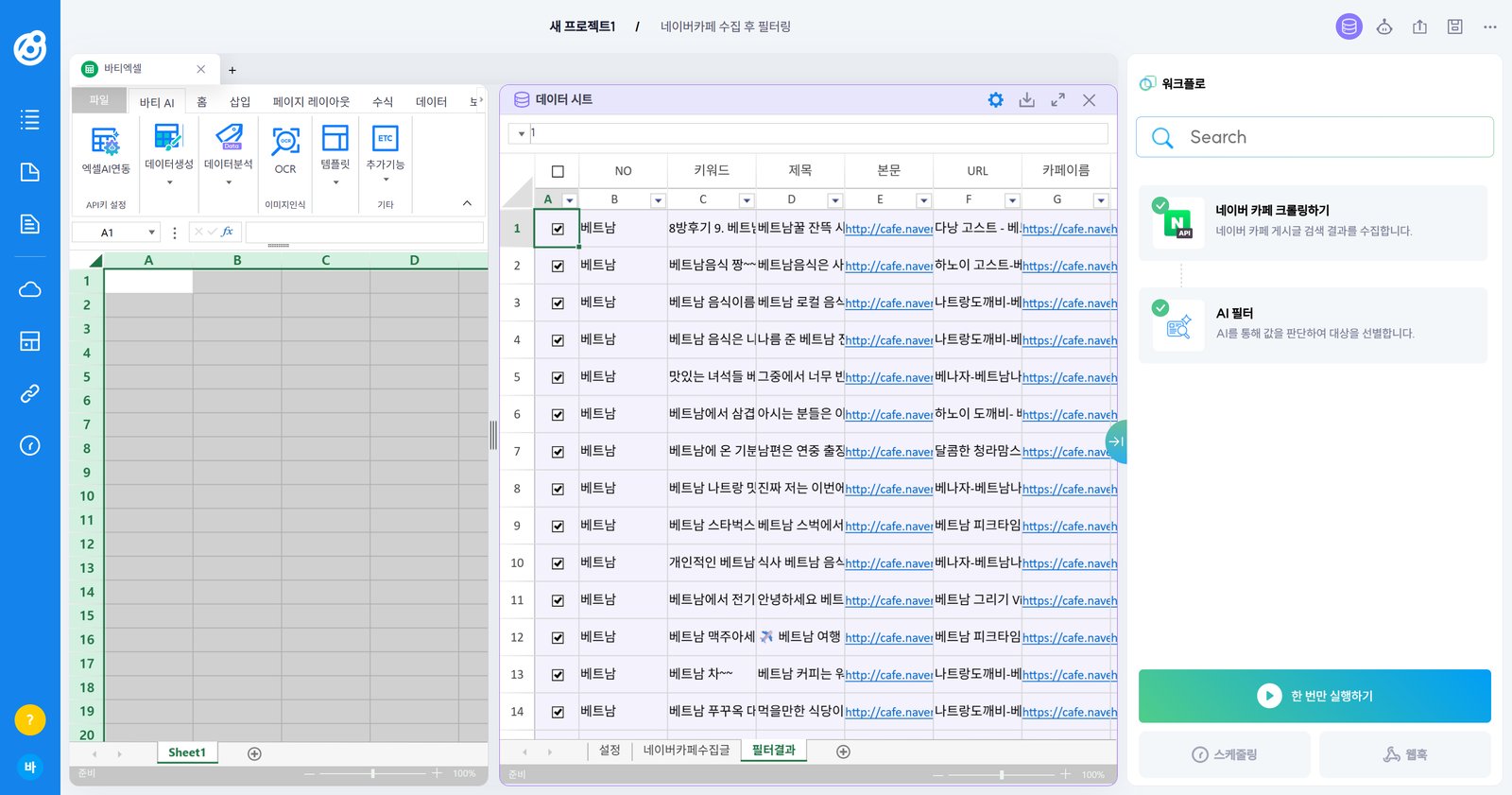Select cell A1 in the Excel sheet
Image resolution: width=1512 pixels, height=795 pixels.
(148, 281)
